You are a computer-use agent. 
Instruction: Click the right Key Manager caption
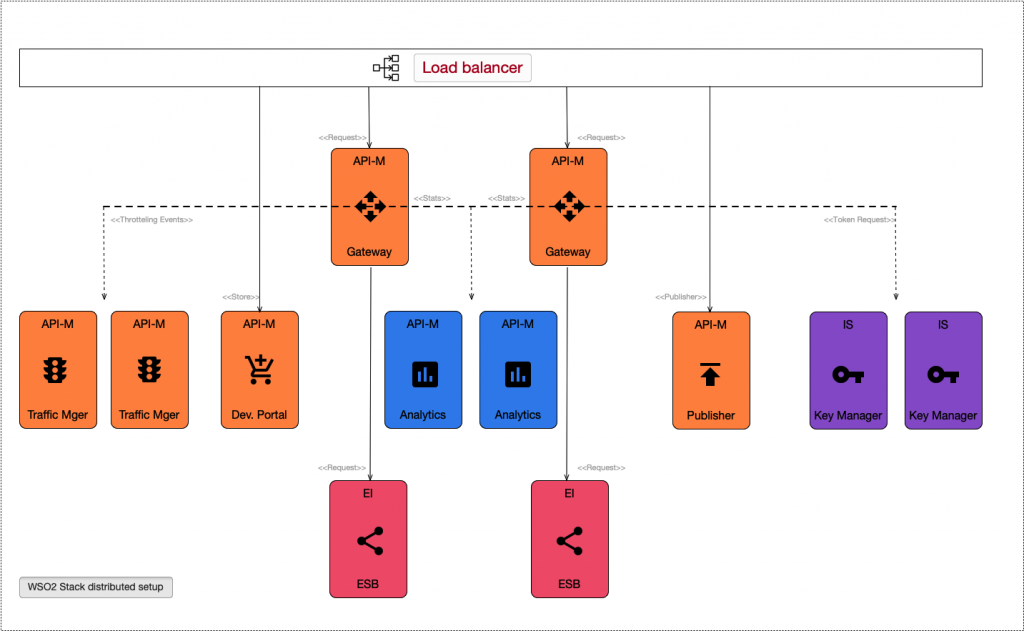[x=943, y=415]
